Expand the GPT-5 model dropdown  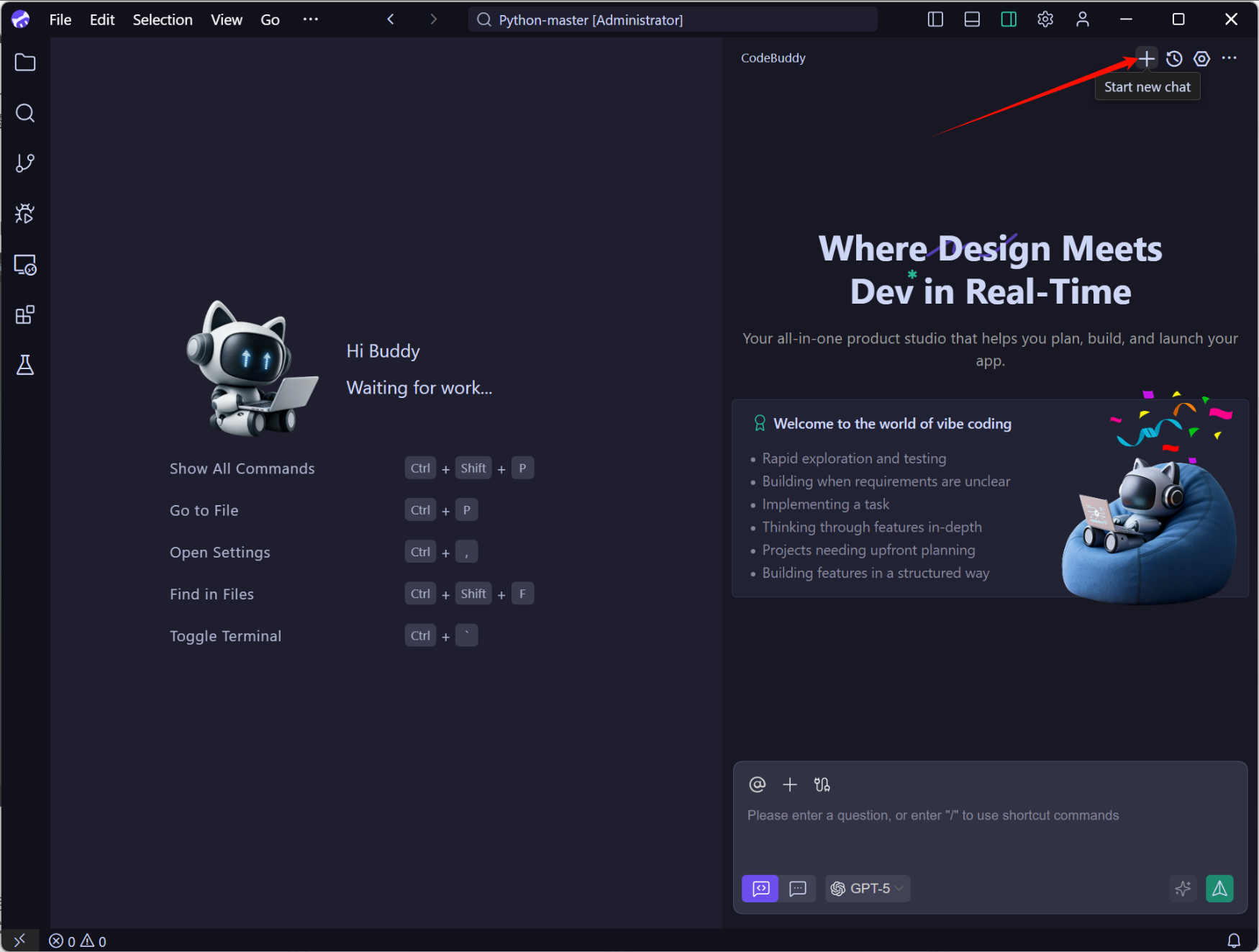tap(868, 889)
